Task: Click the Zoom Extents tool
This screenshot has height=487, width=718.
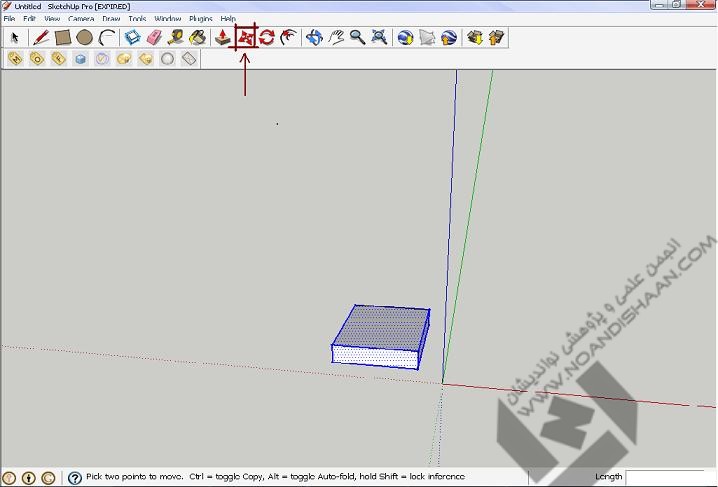Action: (379, 38)
